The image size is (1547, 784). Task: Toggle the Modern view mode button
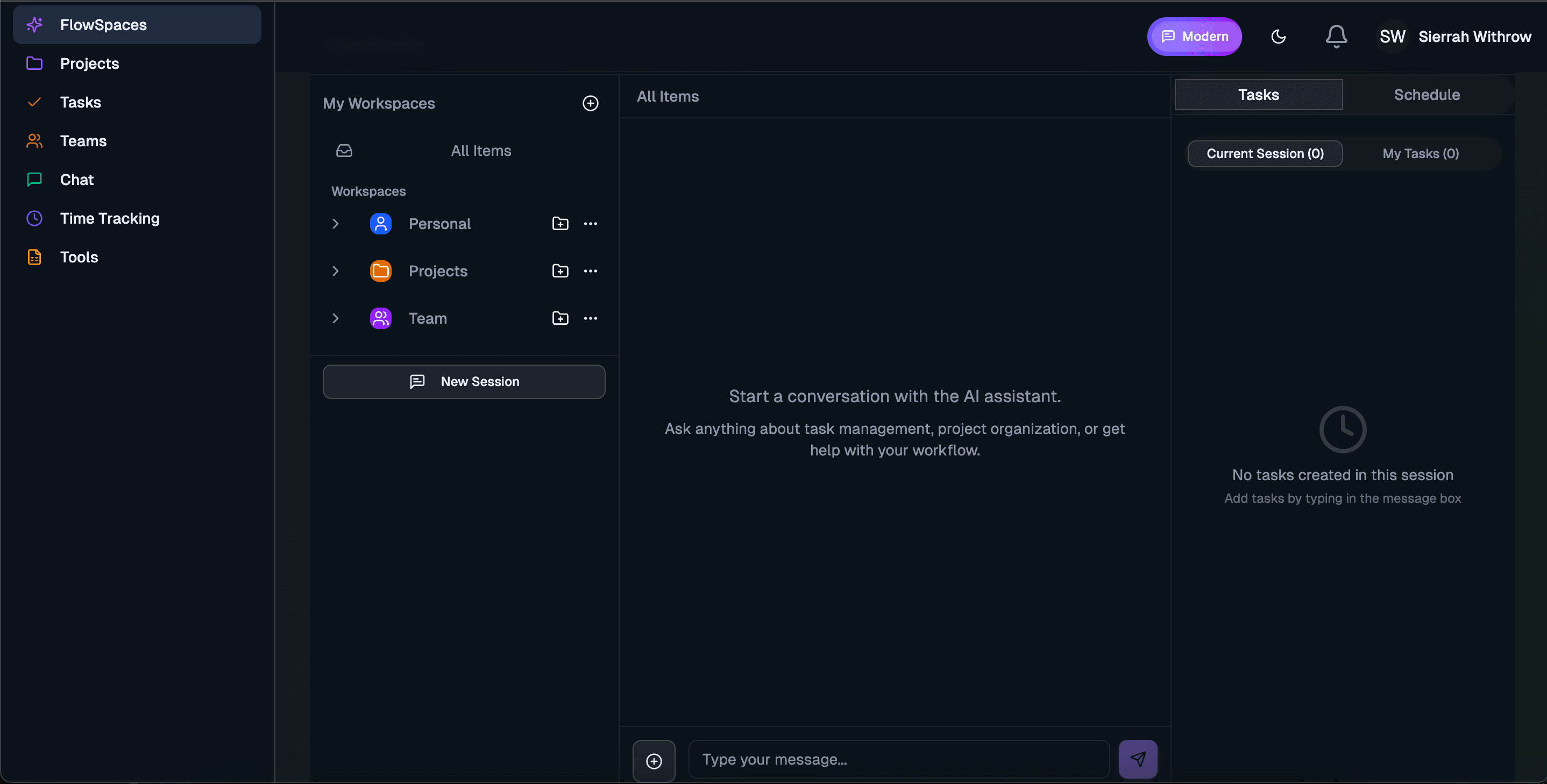coord(1194,37)
